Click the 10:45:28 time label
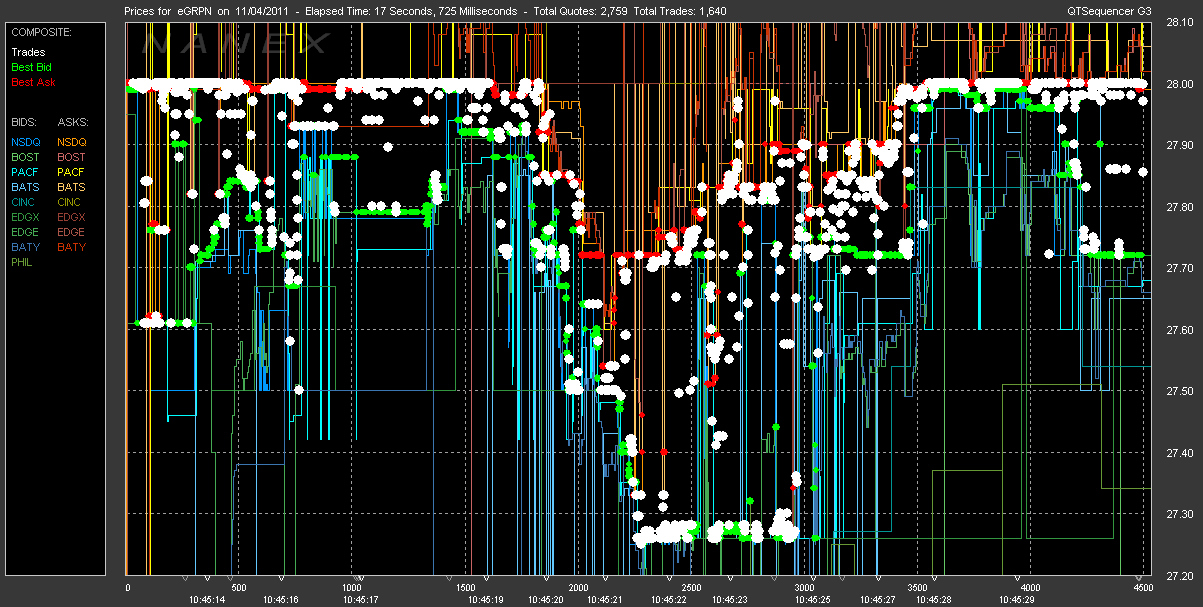Image resolution: width=1203 pixels, height=607 pixels. pyautogui.click(x=932, y=599)
